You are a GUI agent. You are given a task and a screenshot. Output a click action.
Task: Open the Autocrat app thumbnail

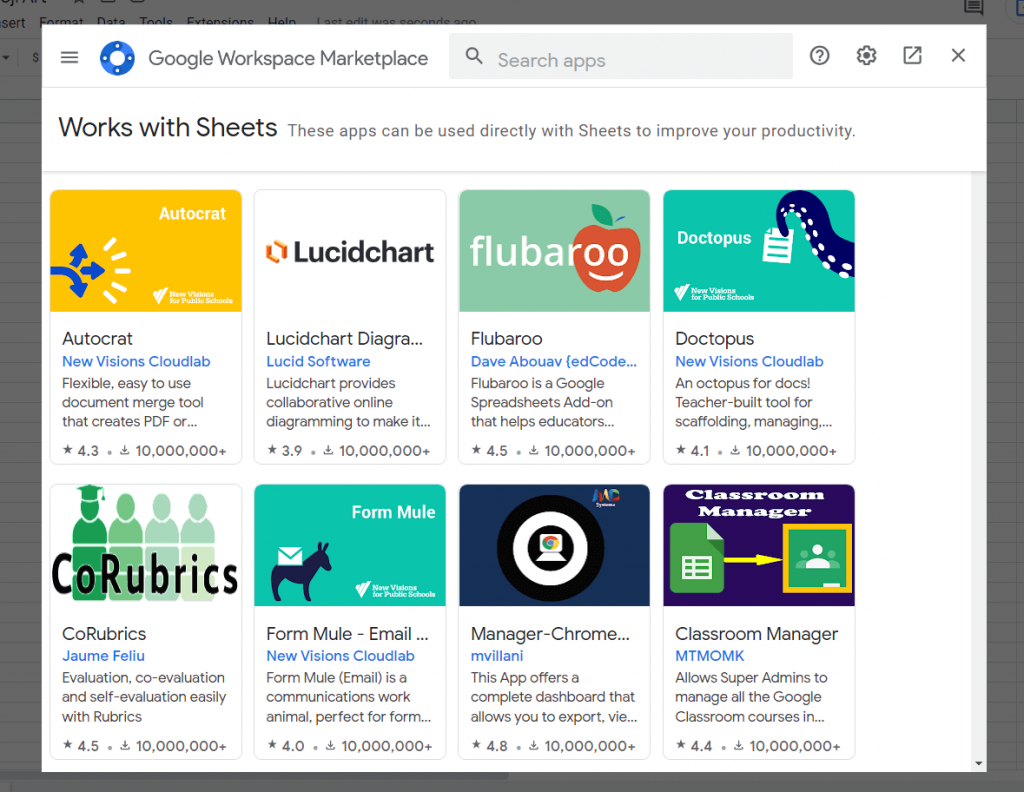tap(146, 251)
